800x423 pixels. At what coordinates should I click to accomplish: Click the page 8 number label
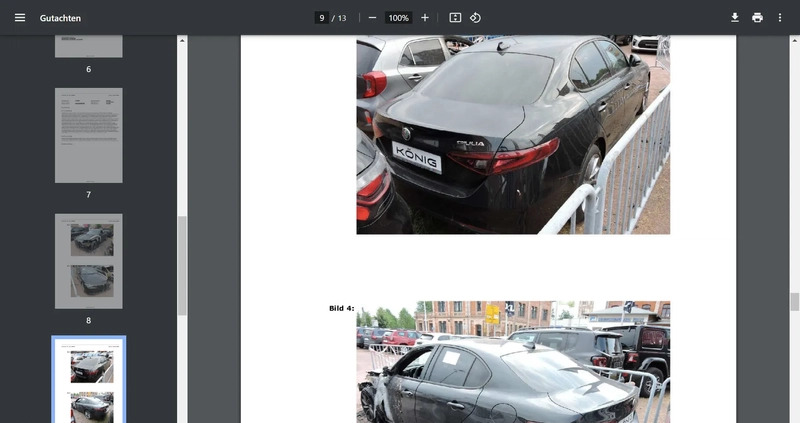(x=89, y=320)
